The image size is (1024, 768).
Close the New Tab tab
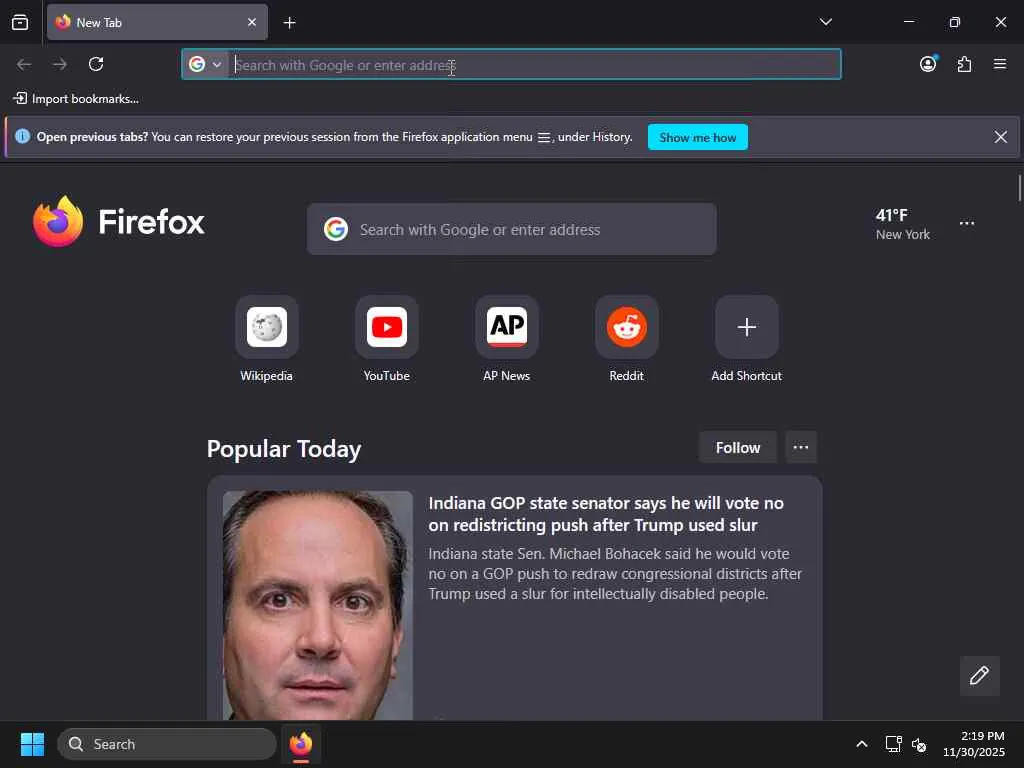(252, 22)
